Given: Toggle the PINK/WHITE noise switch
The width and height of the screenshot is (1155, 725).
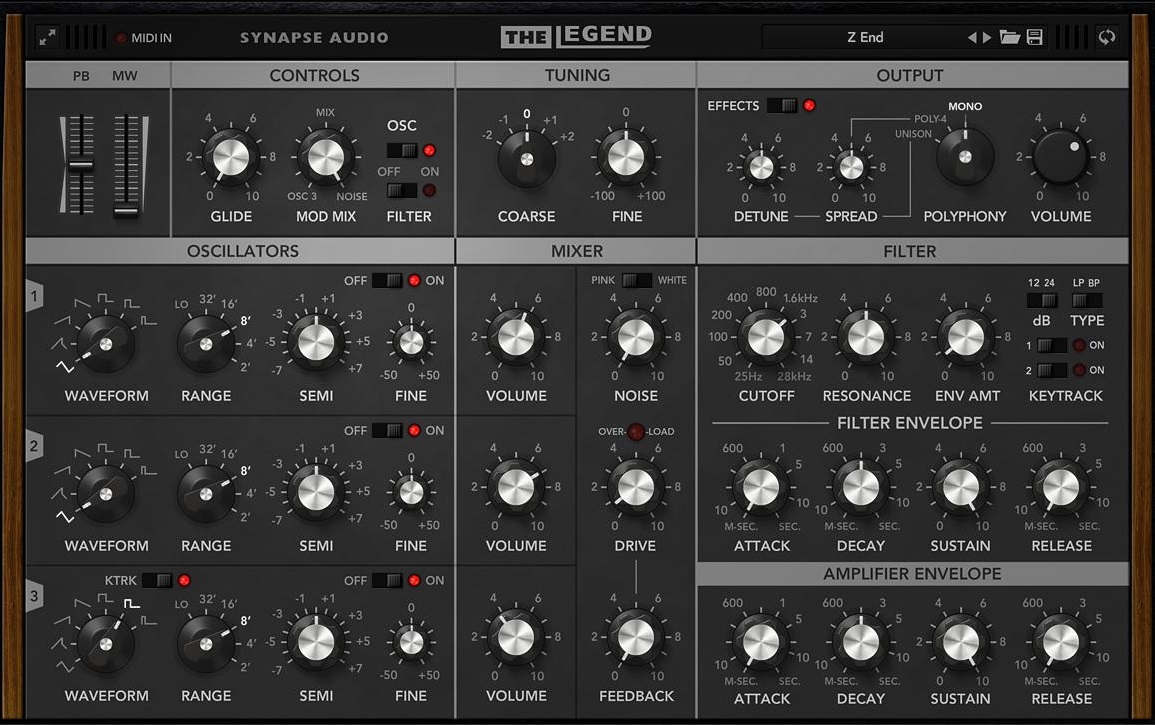Looking at the screenshot, I should pyautogui.click(x=637, y=280).
